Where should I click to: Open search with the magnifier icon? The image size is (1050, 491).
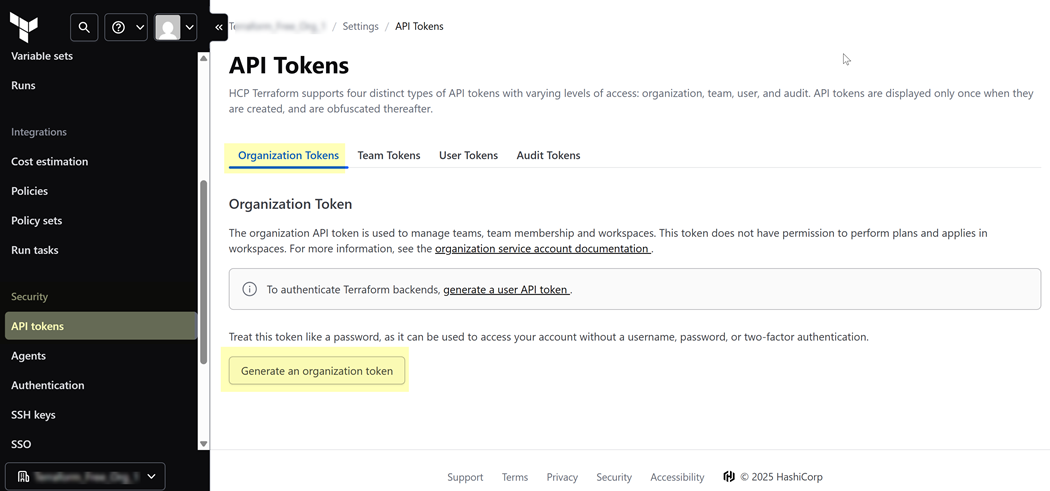tap(84, 28)
